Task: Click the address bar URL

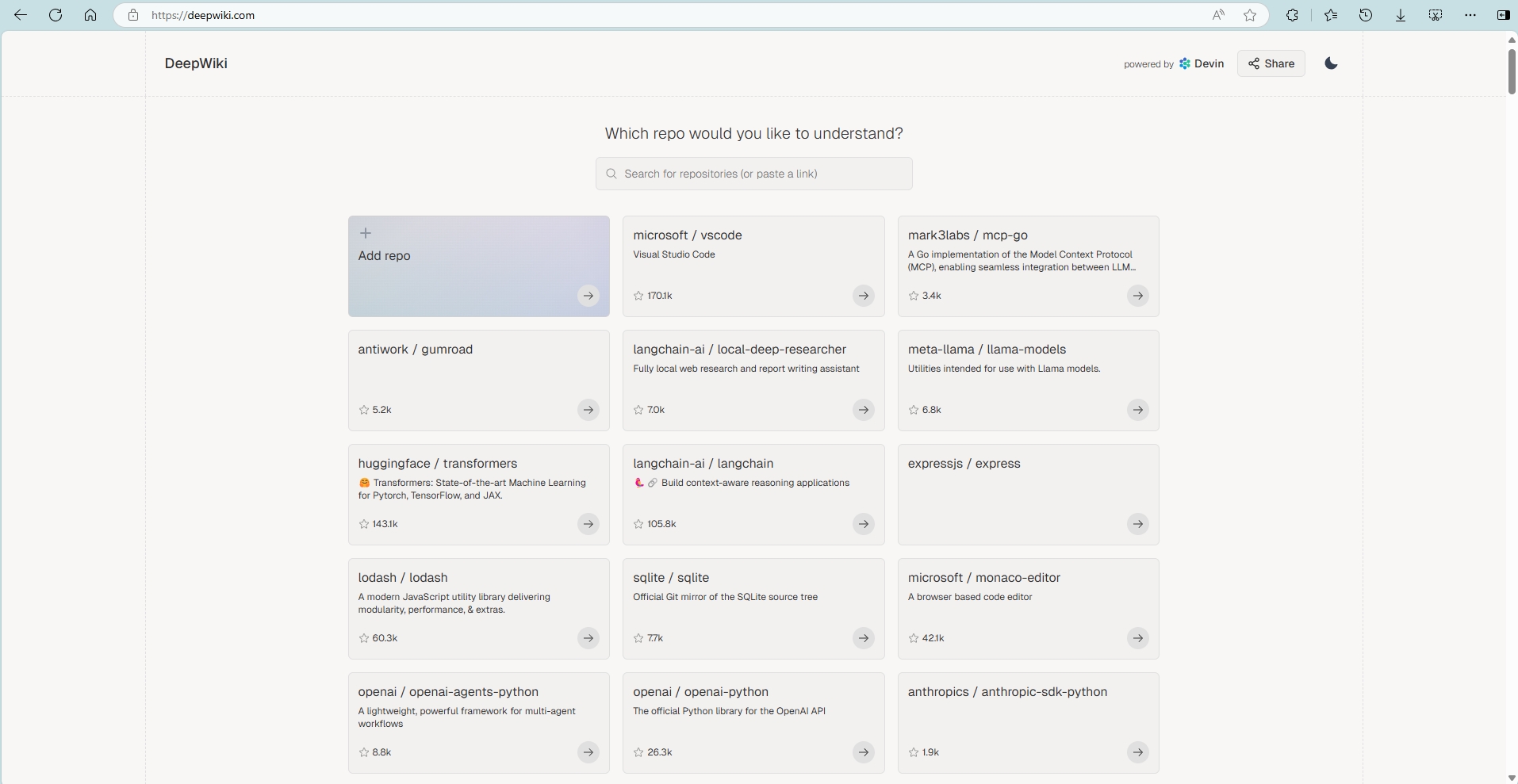Action: (x=203, y=15)
